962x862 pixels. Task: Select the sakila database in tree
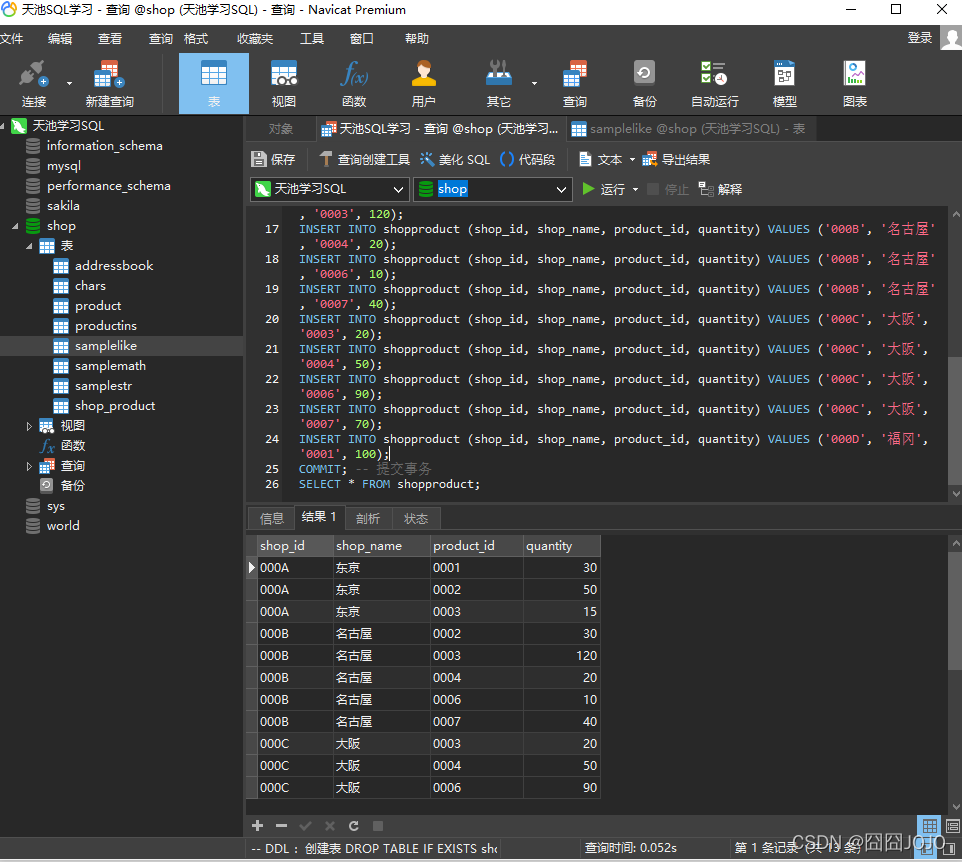tap(63, 206)
